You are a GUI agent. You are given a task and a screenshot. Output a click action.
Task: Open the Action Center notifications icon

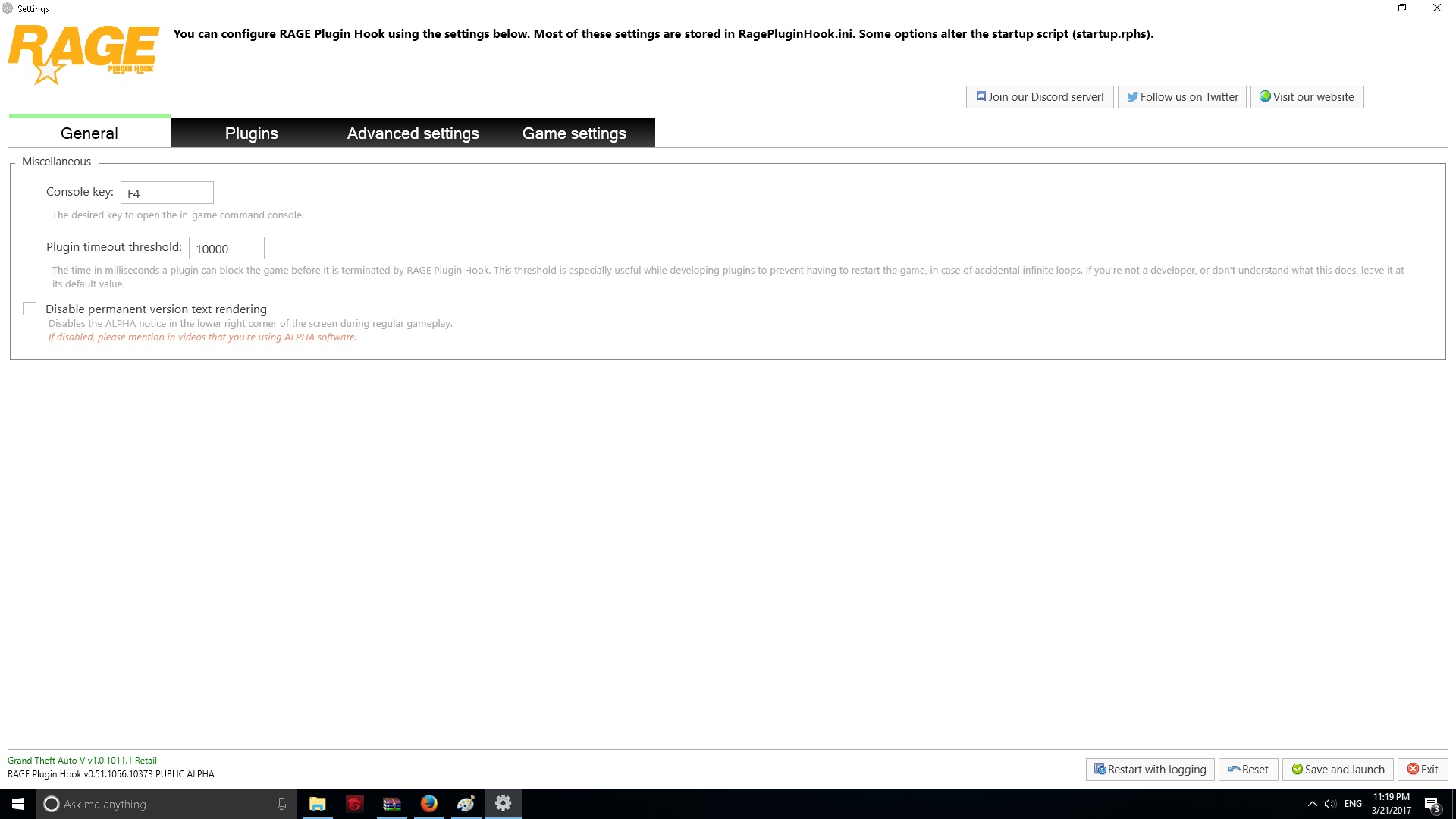pyautogui.click(x=1432, y=804)
